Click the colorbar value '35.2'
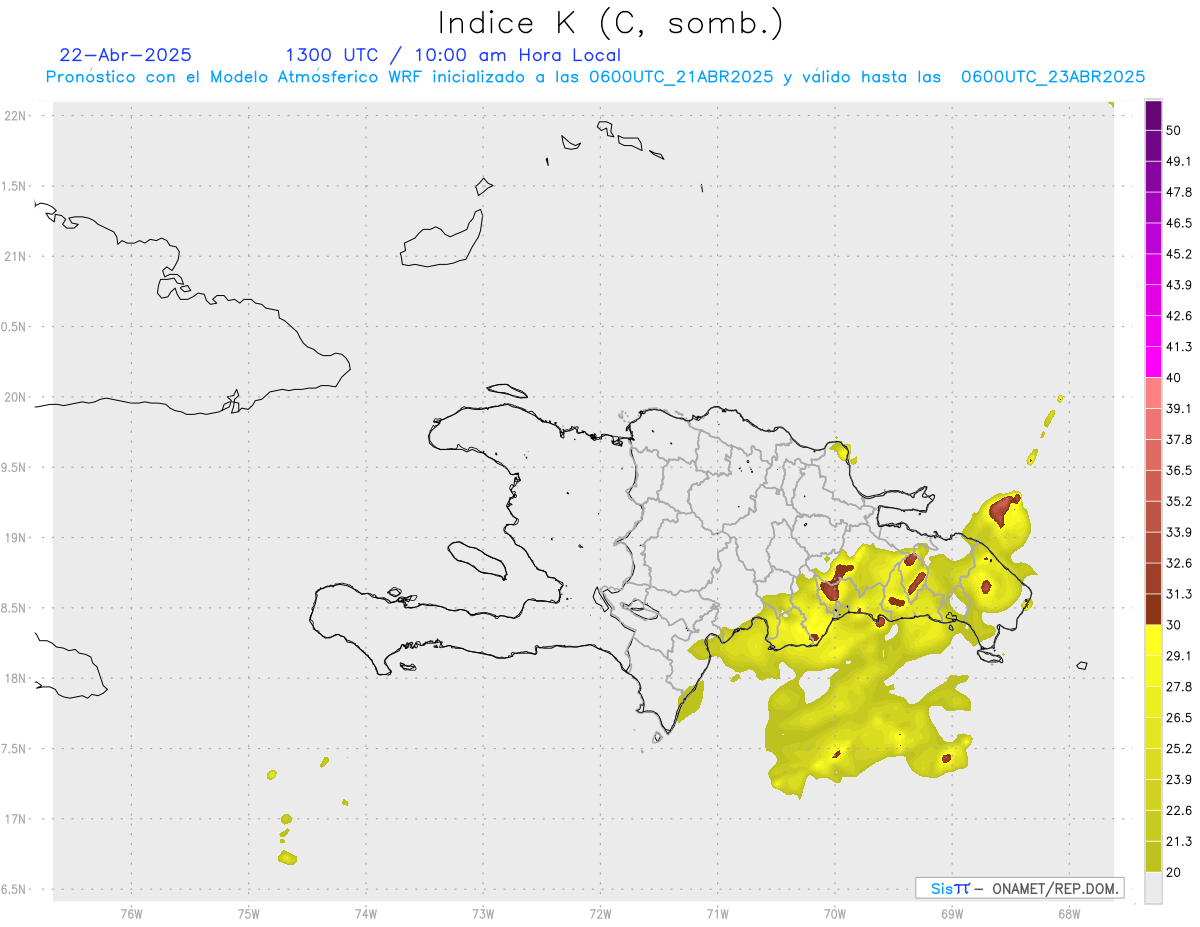The width and height of the screenshot is (1200, 927). click(x=1179, y=501)
